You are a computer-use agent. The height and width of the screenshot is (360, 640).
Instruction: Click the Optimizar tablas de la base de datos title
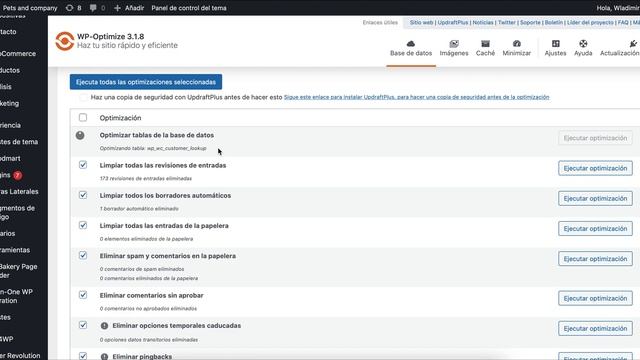pyautogui.click(x=157, y=135)
